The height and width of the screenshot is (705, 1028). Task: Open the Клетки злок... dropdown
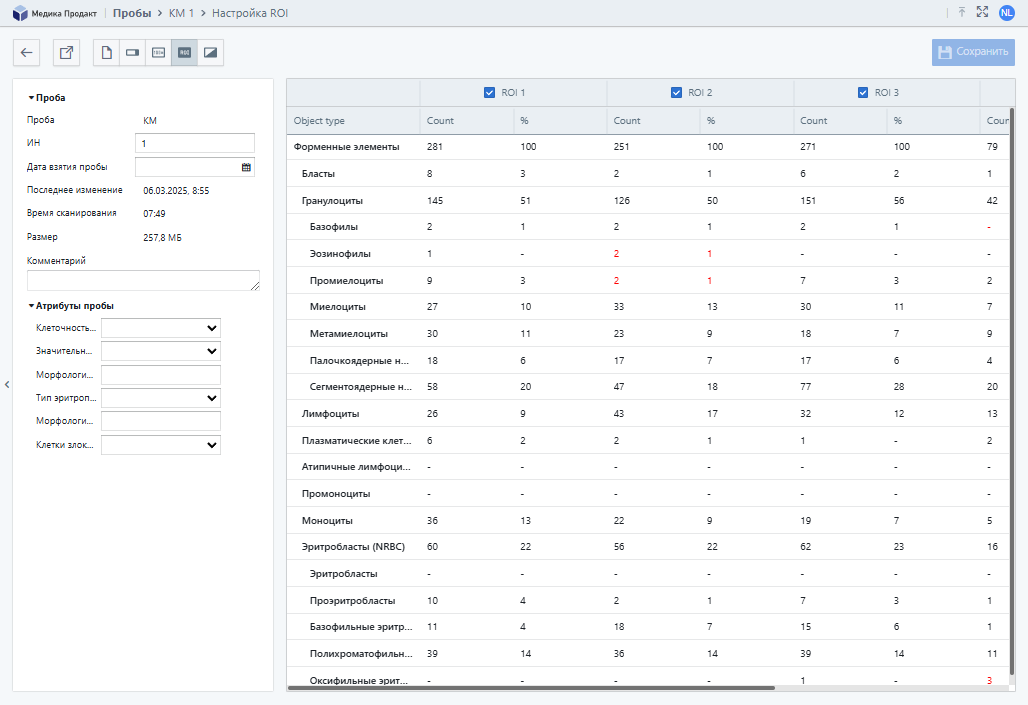[x=161, y=445]
